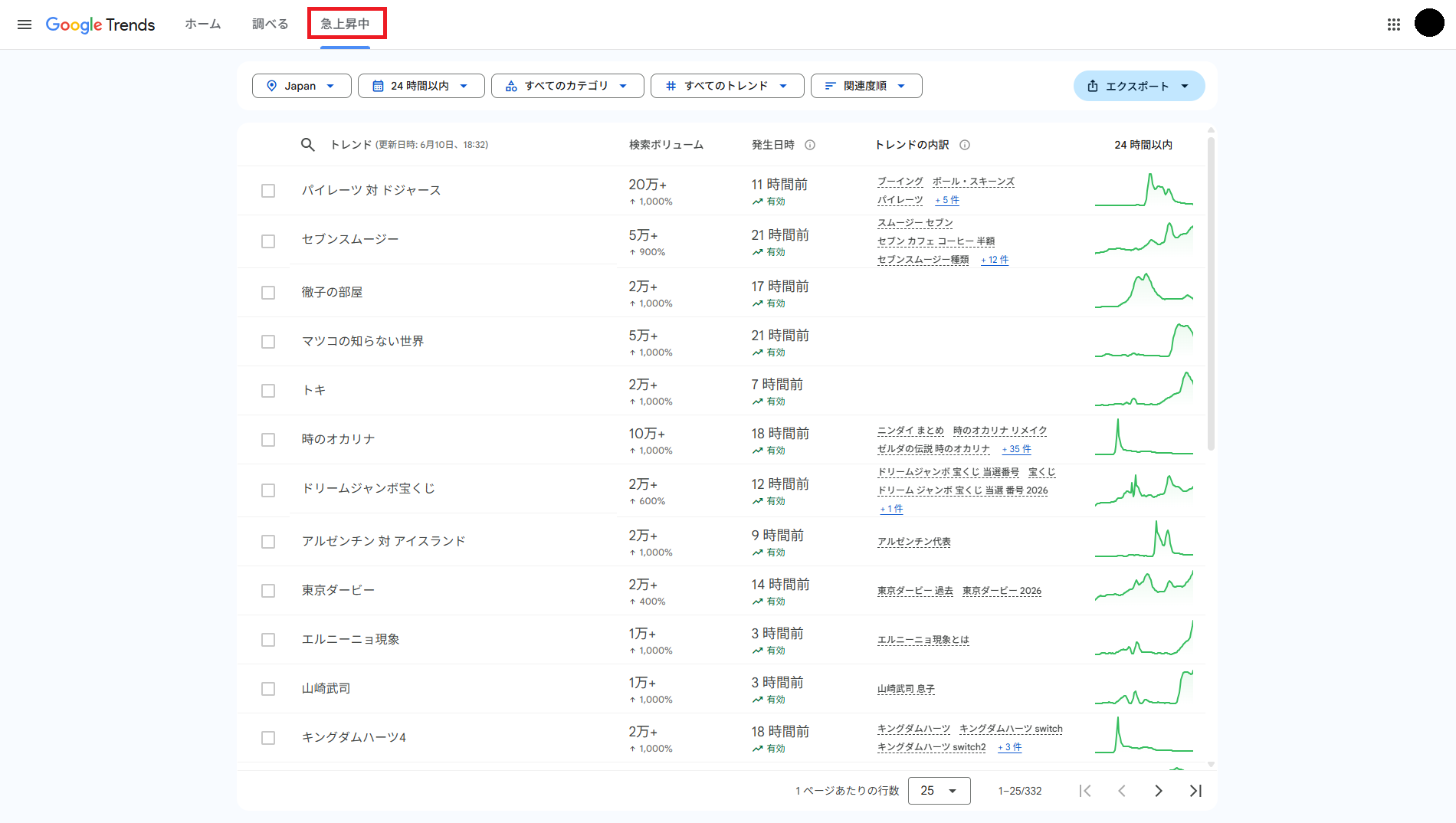Switch to the ホーム tab
The image size is (1456, 823).
pos(203,24)
